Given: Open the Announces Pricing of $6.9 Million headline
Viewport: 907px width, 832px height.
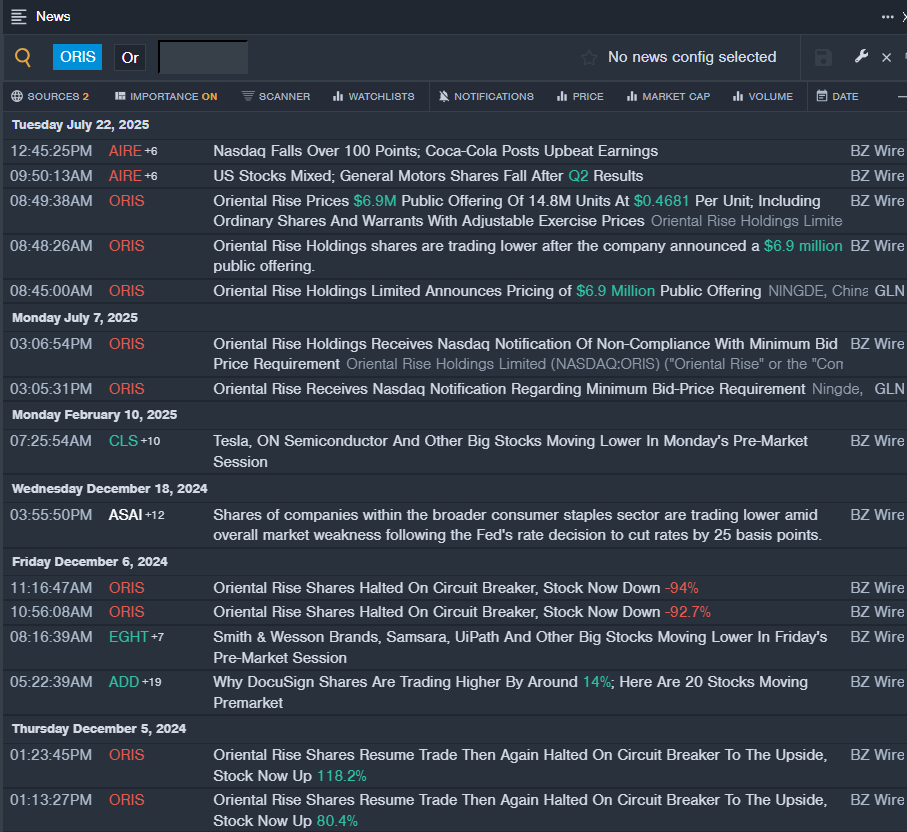Looking at the screenshot, I should tap(487, 291).
